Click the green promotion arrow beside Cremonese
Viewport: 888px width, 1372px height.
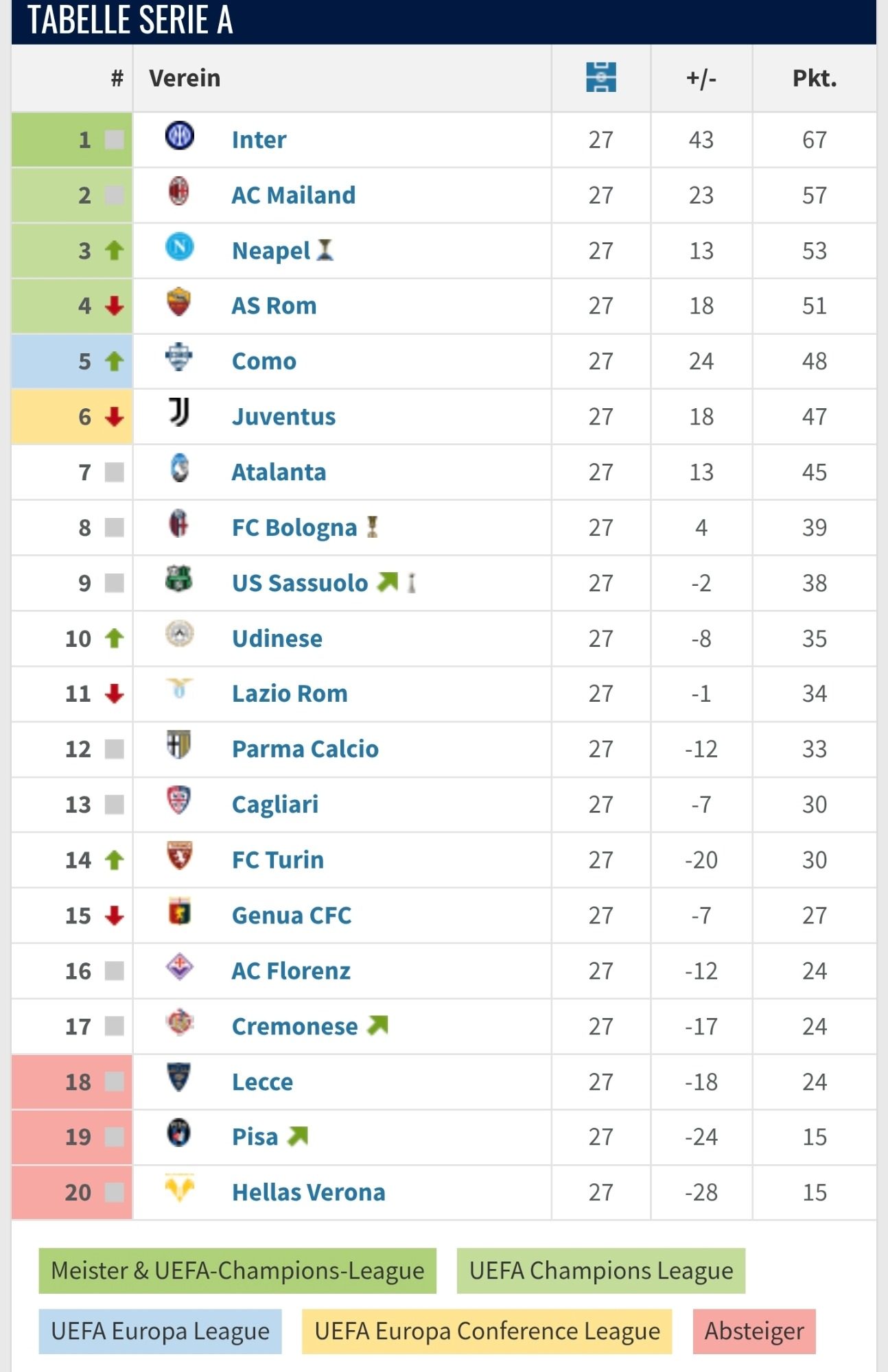point(378,1025)
